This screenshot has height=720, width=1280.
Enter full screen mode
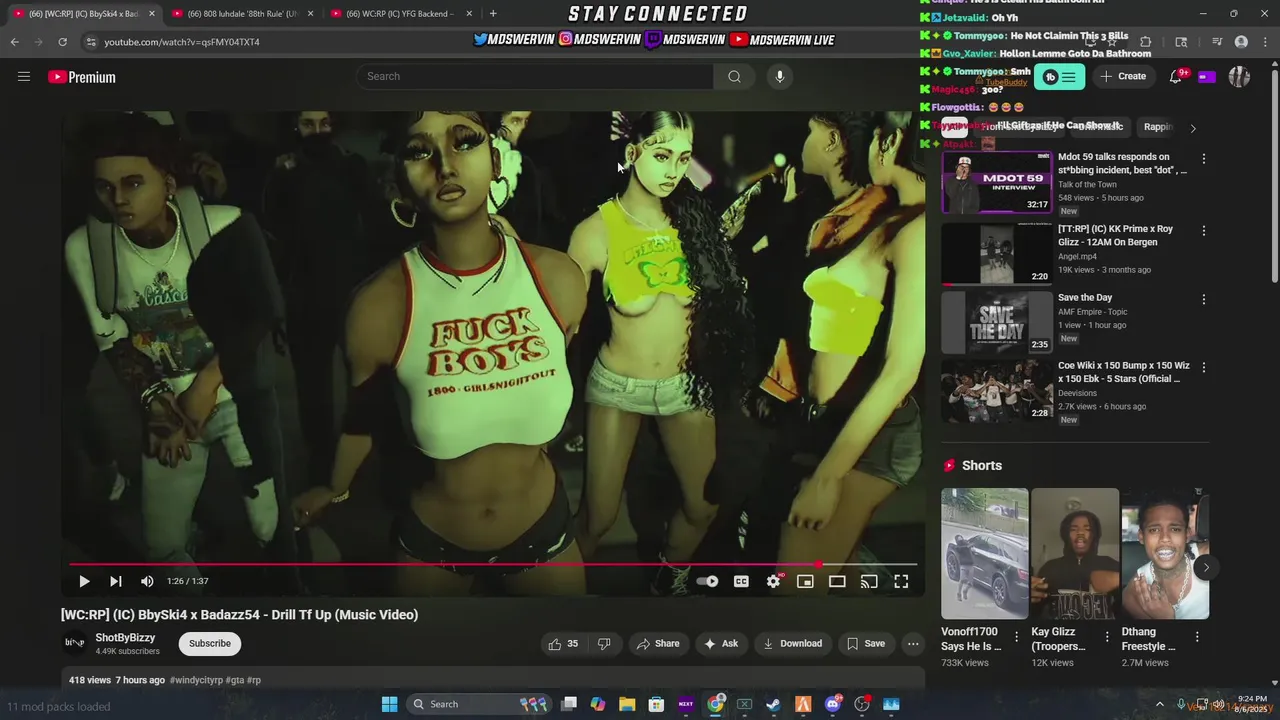click(901, 581)
